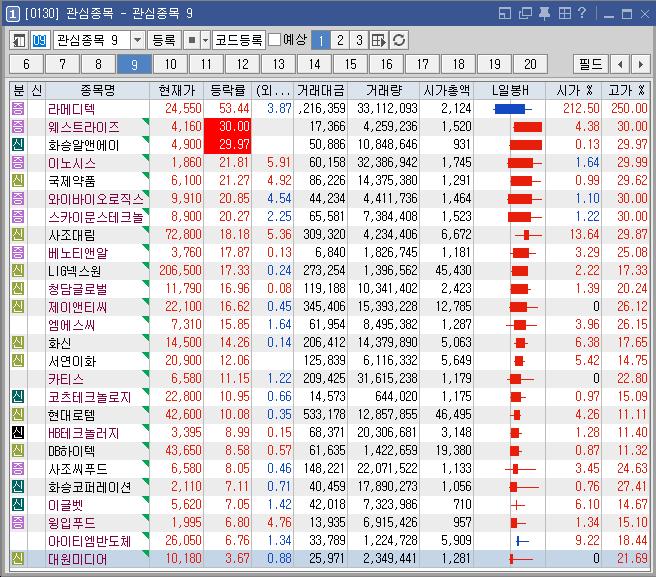The width and height of the screenshot is (656, 577).
Task: Click the highlighted 30.00 change rate cell
Action: click(228, 126)
